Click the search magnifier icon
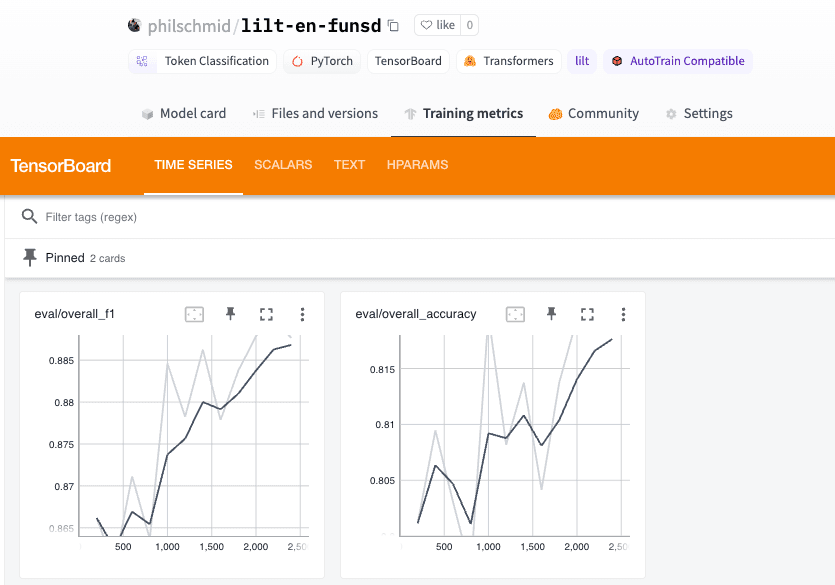The height and width of the screenshot is (585, 835). tap(29, 217)
